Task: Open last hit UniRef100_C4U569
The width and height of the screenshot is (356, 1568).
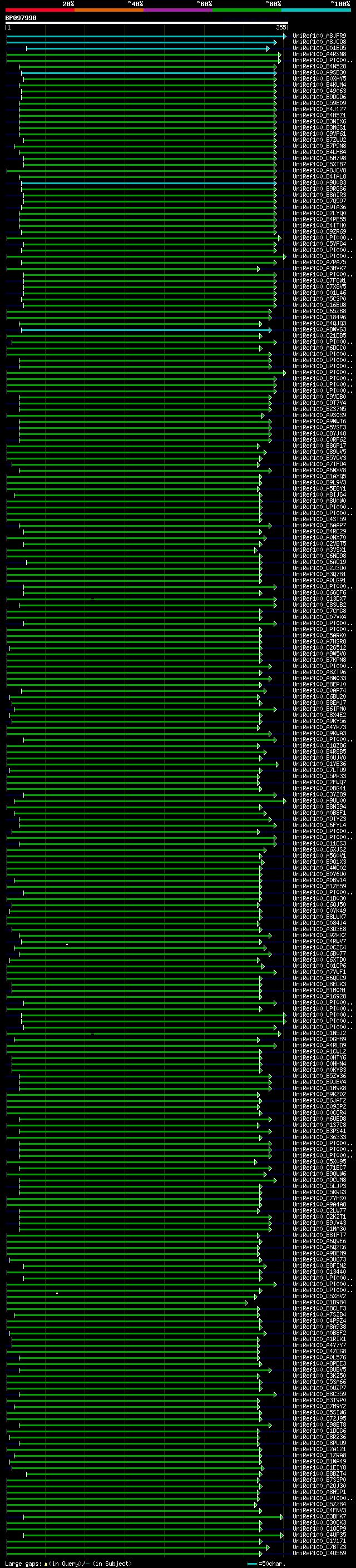Action: 319,1553
